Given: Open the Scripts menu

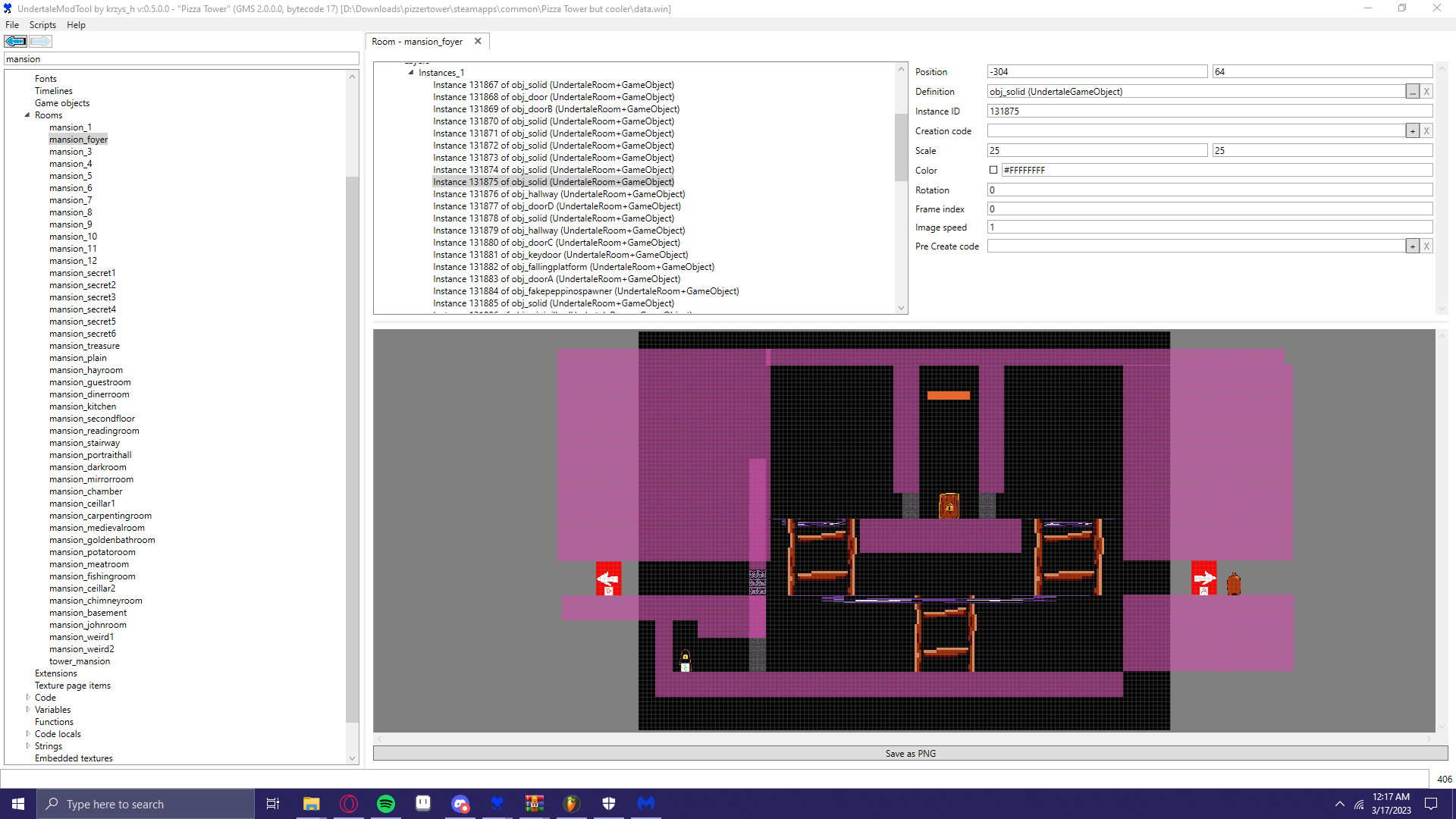Looking at the screenshot, I should click(x=42, y=24).
